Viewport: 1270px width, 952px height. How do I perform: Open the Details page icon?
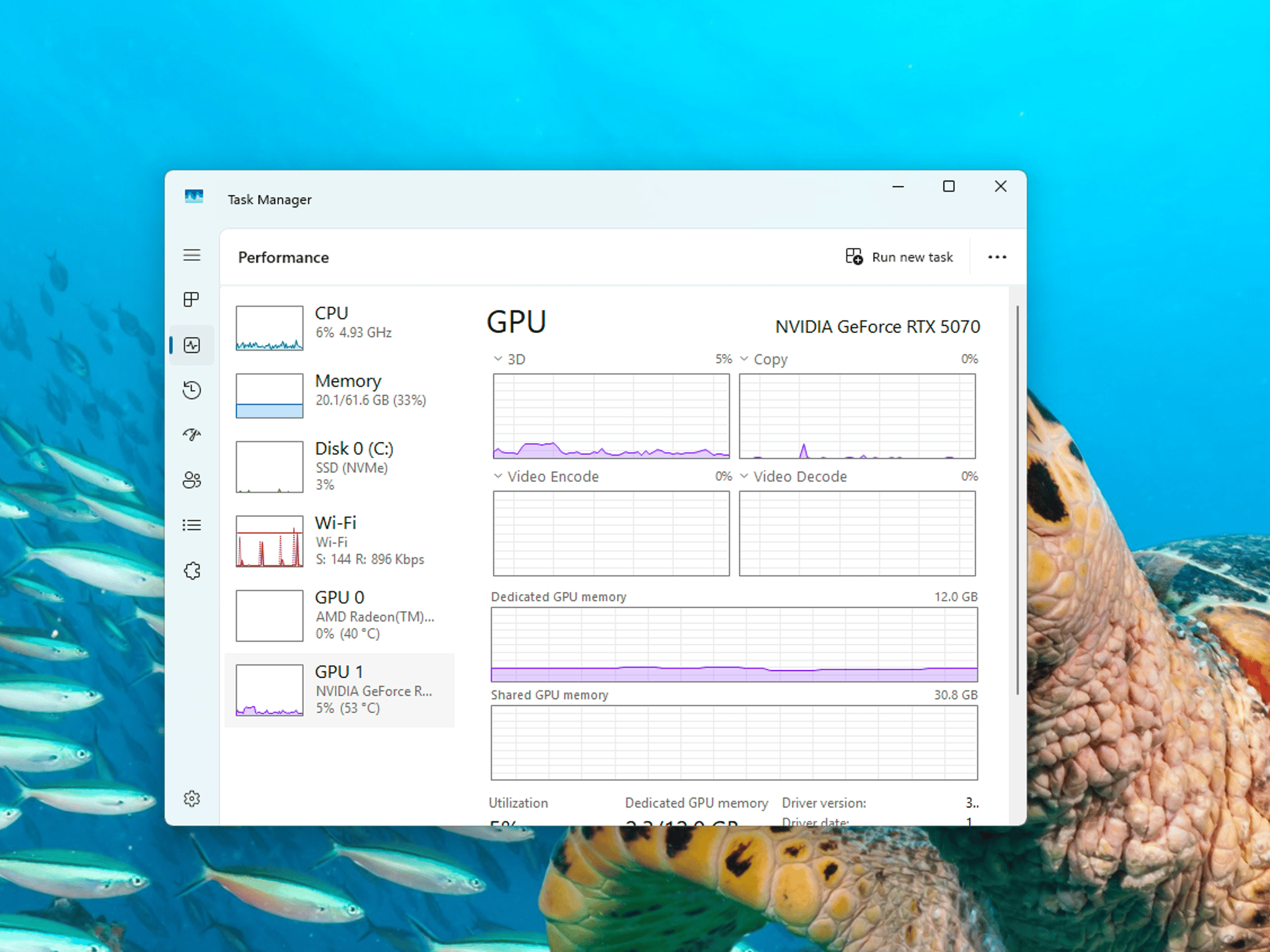point(192,526)
